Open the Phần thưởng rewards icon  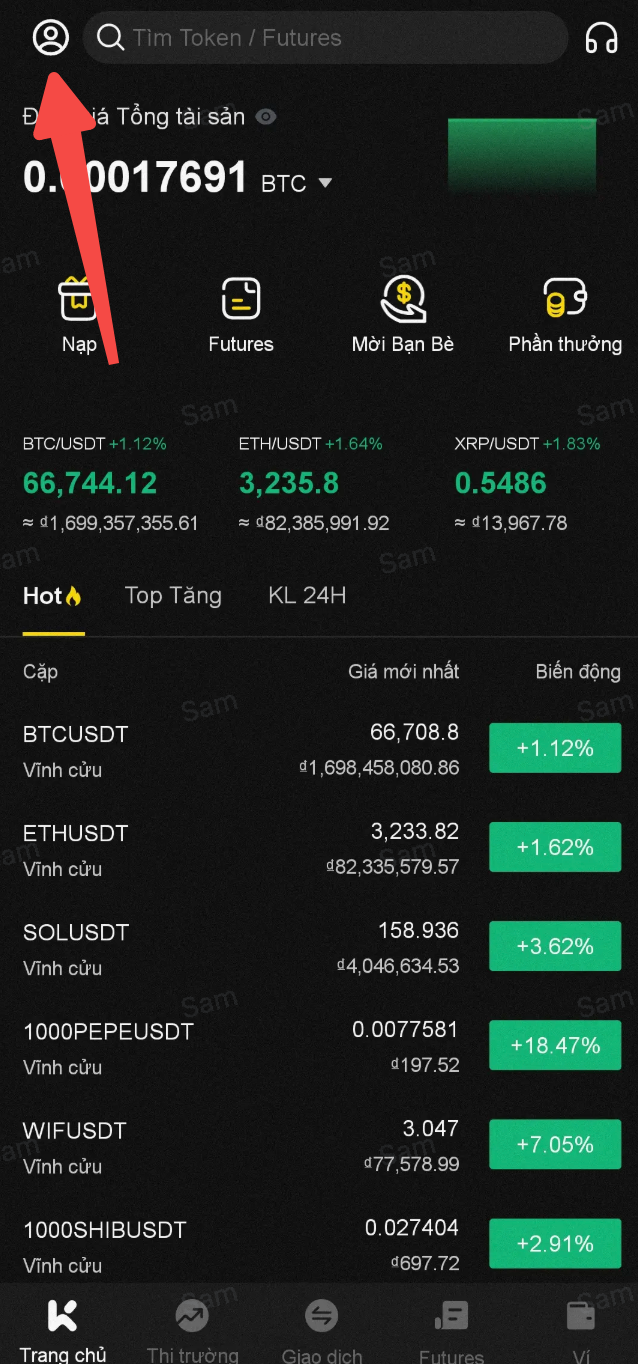[564, 300]
